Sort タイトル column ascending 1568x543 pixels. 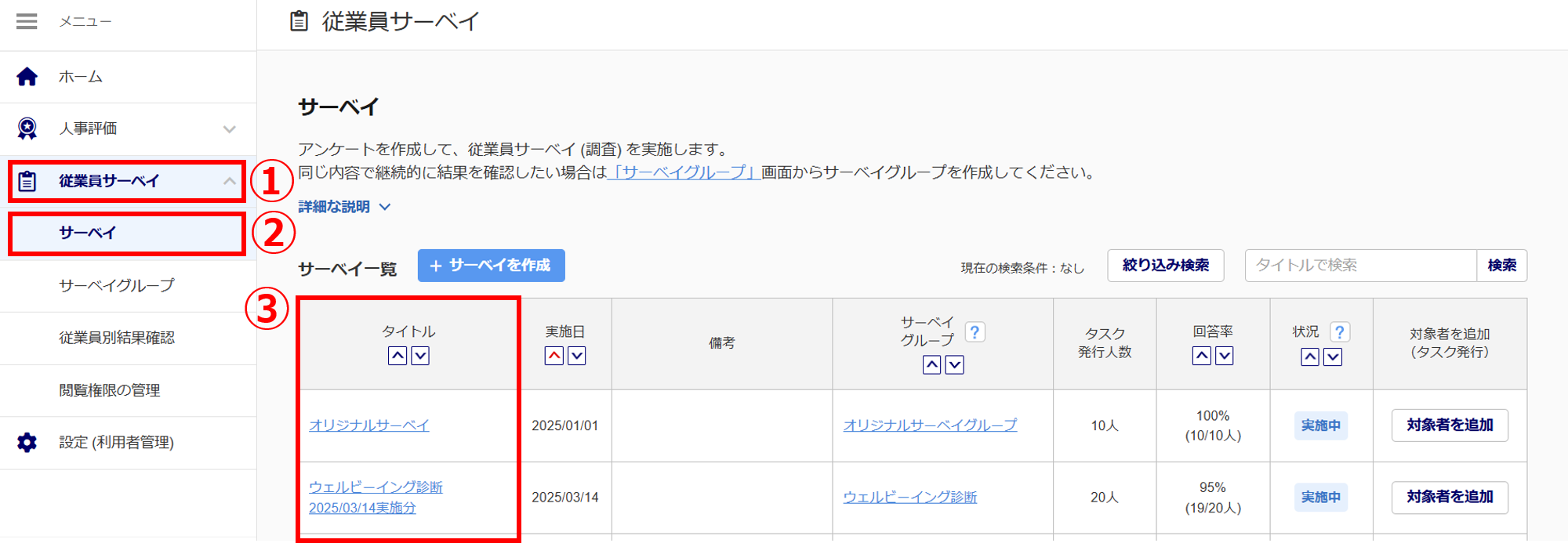point(397,356)
